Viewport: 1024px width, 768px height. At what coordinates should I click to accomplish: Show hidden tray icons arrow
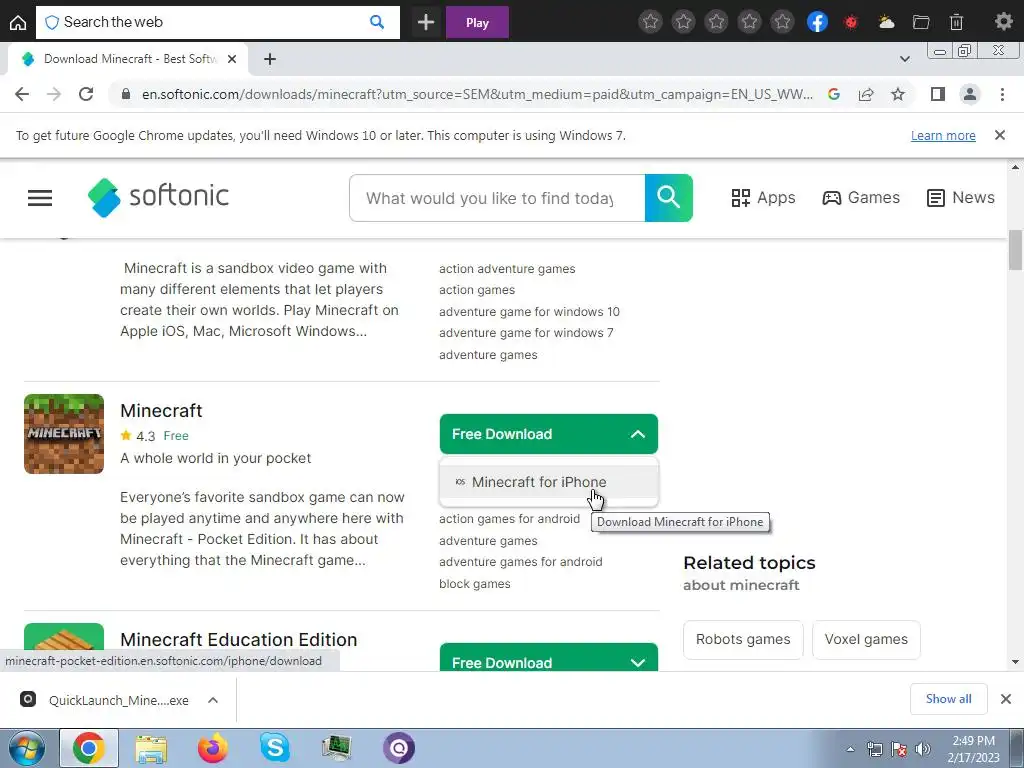click(850, 749)
